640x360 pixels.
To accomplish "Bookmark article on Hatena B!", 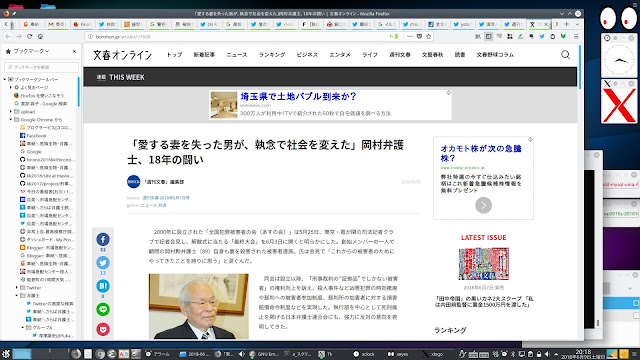I will tap(103, 286).
